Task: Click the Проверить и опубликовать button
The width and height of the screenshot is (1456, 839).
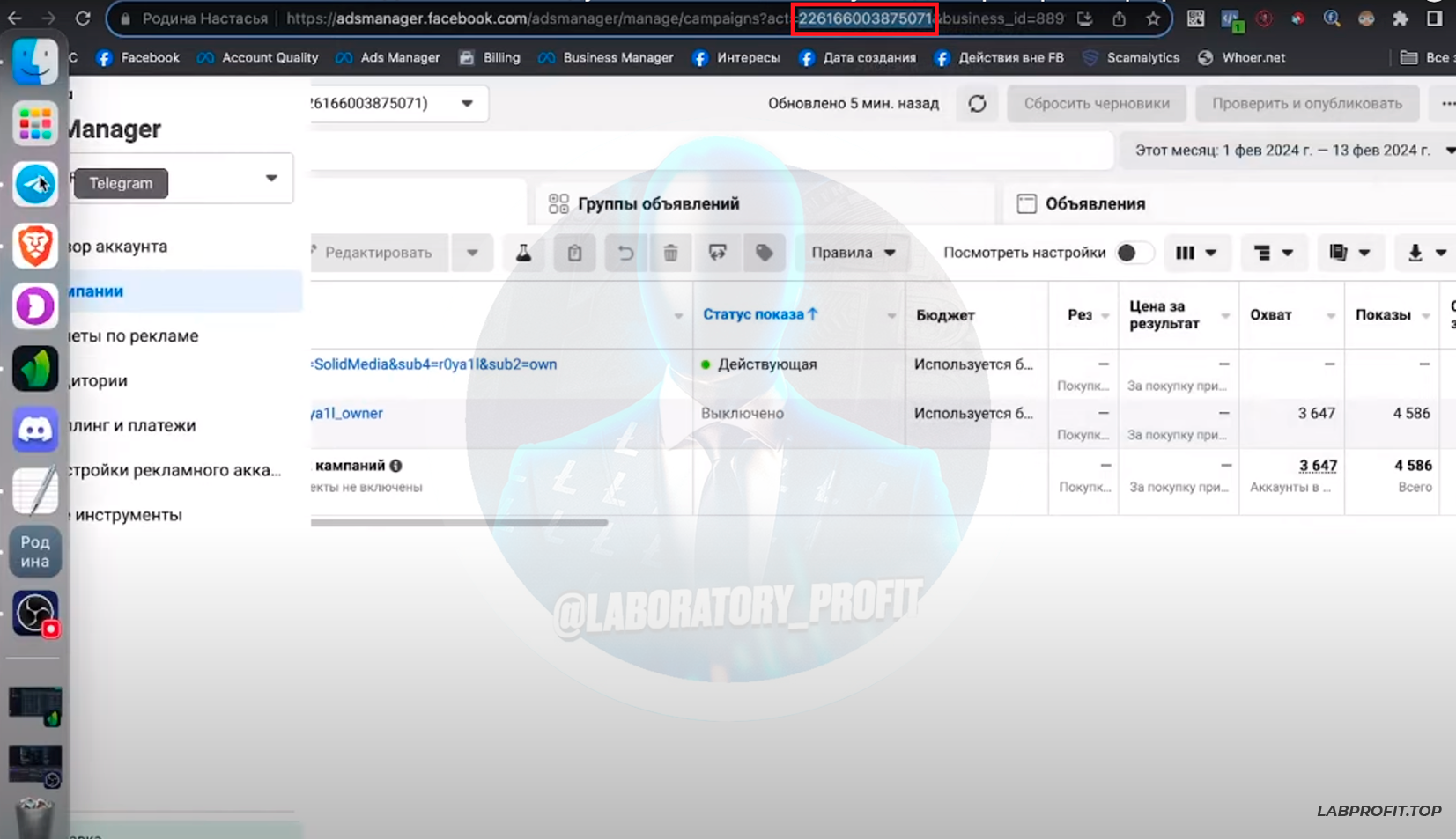Action: 1306,104
